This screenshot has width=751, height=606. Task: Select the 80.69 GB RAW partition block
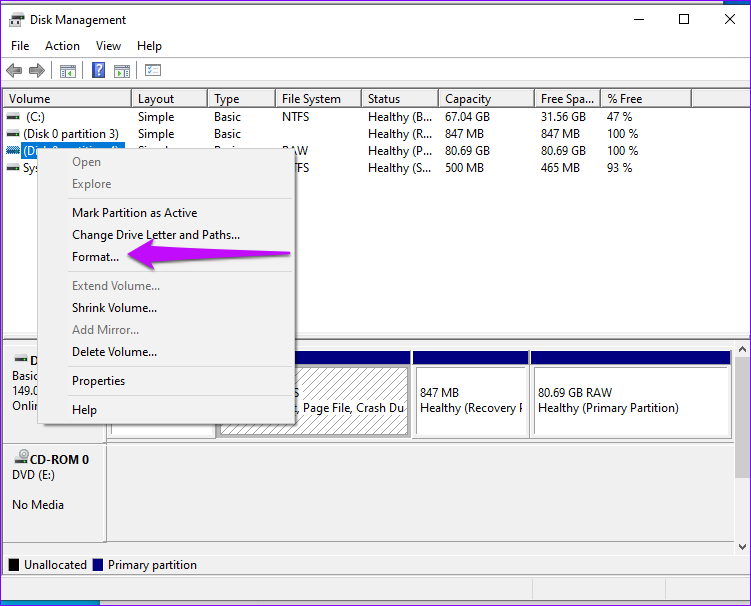click(632, 400)
